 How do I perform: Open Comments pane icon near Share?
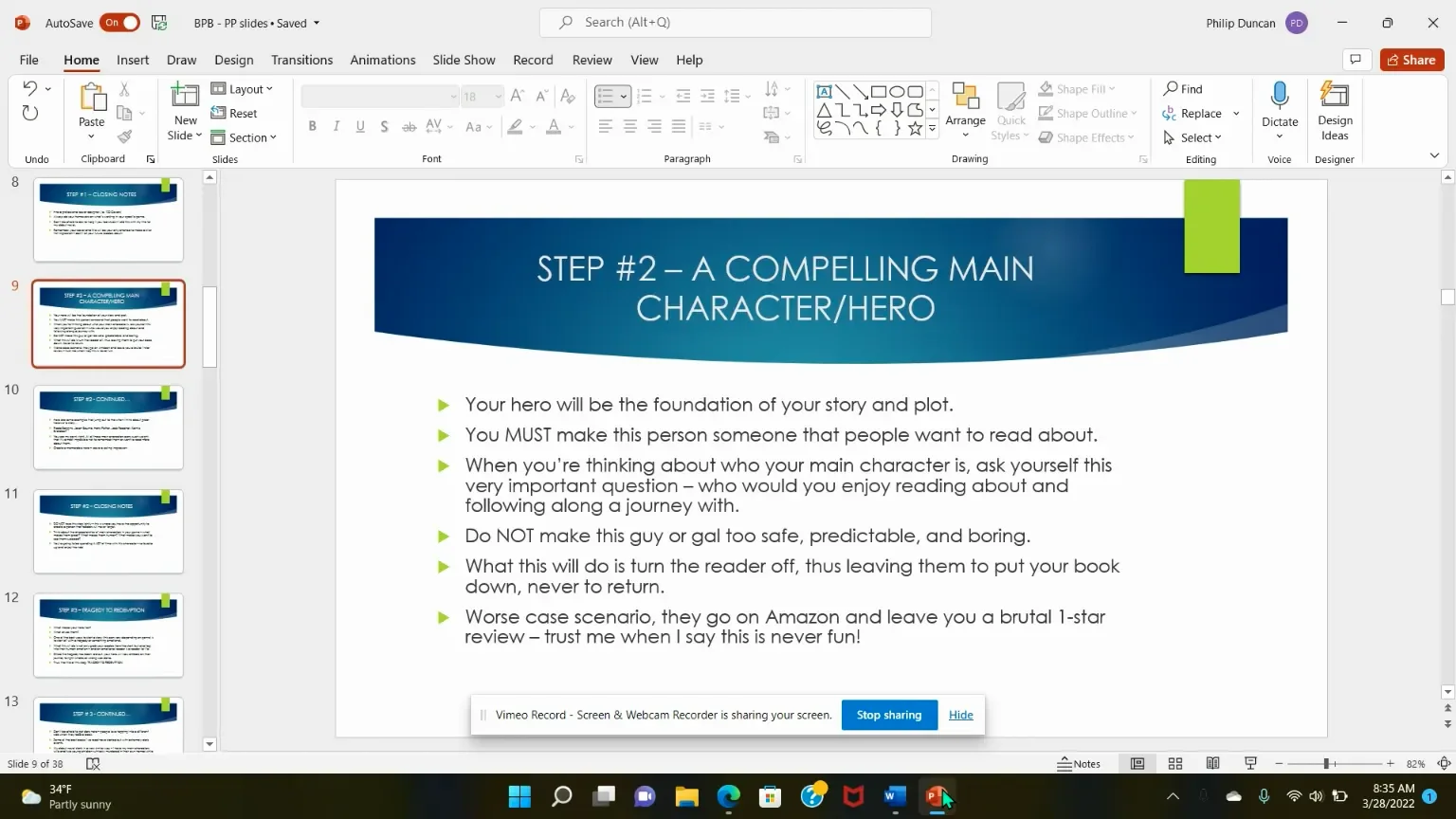point(1356,60)
